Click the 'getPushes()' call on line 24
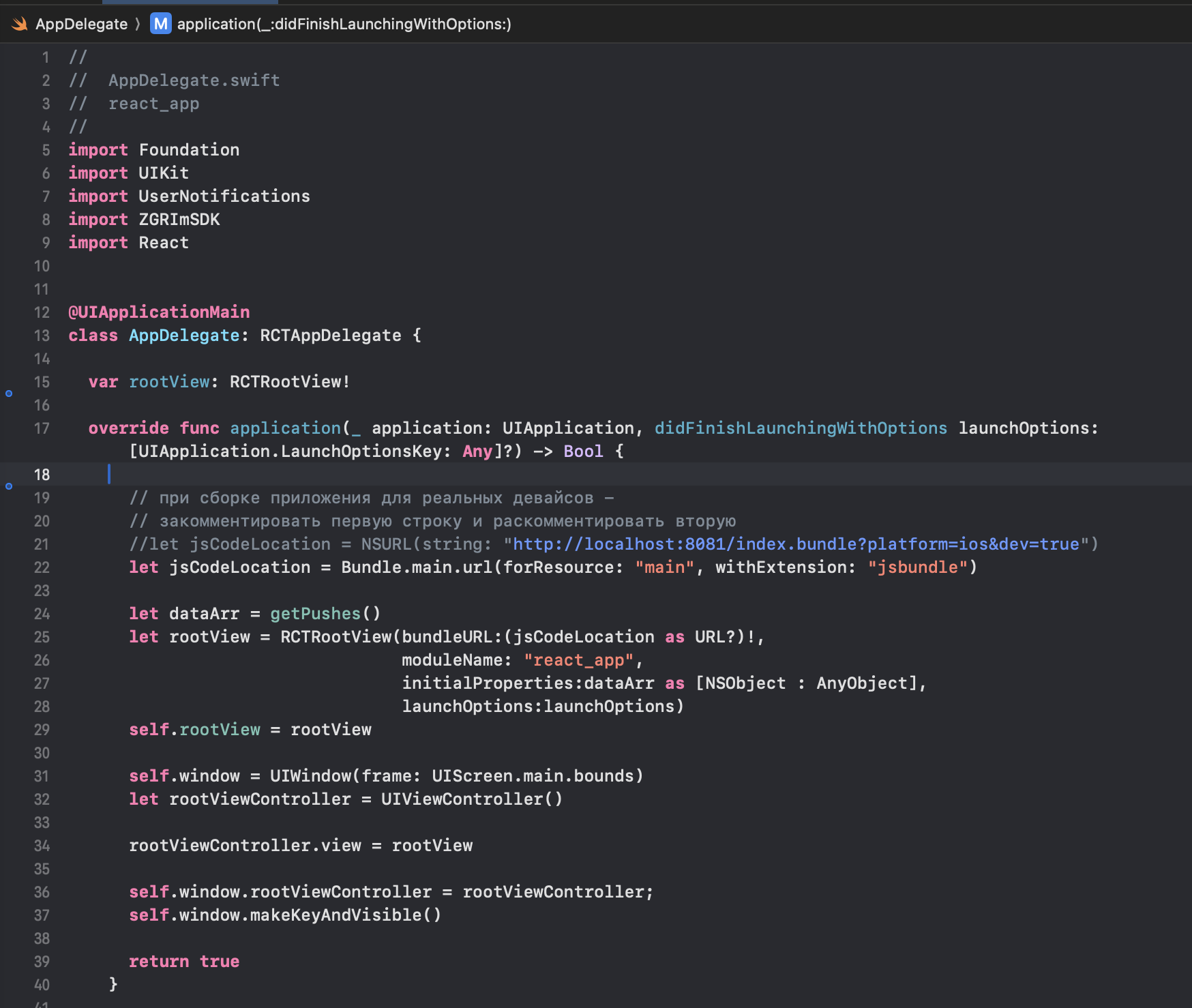Viewport: 1192px width, 1008px height. click(x=325, y=614)
